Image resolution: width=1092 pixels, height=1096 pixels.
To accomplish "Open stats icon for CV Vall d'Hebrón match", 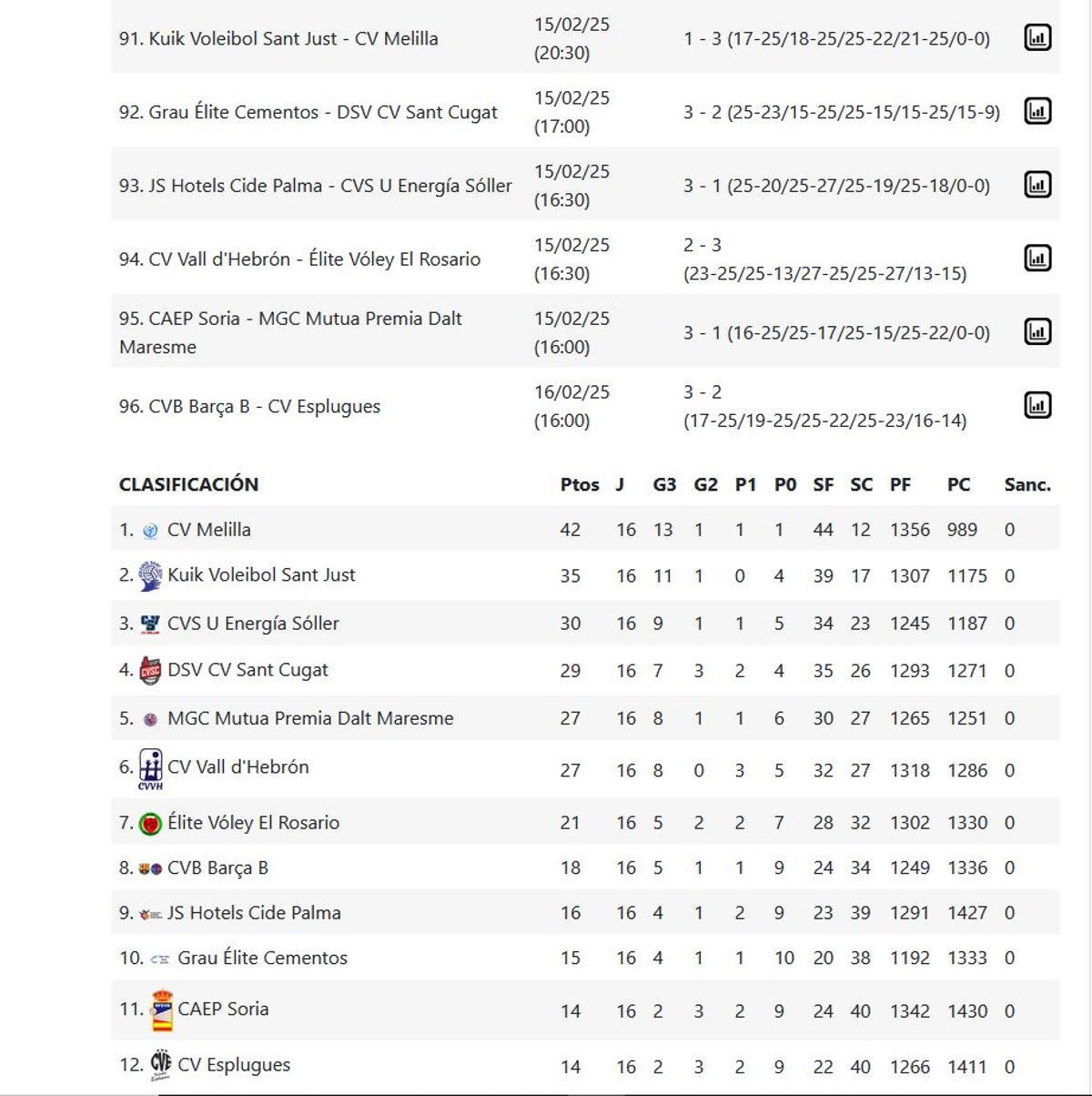I will (1037, 259).
